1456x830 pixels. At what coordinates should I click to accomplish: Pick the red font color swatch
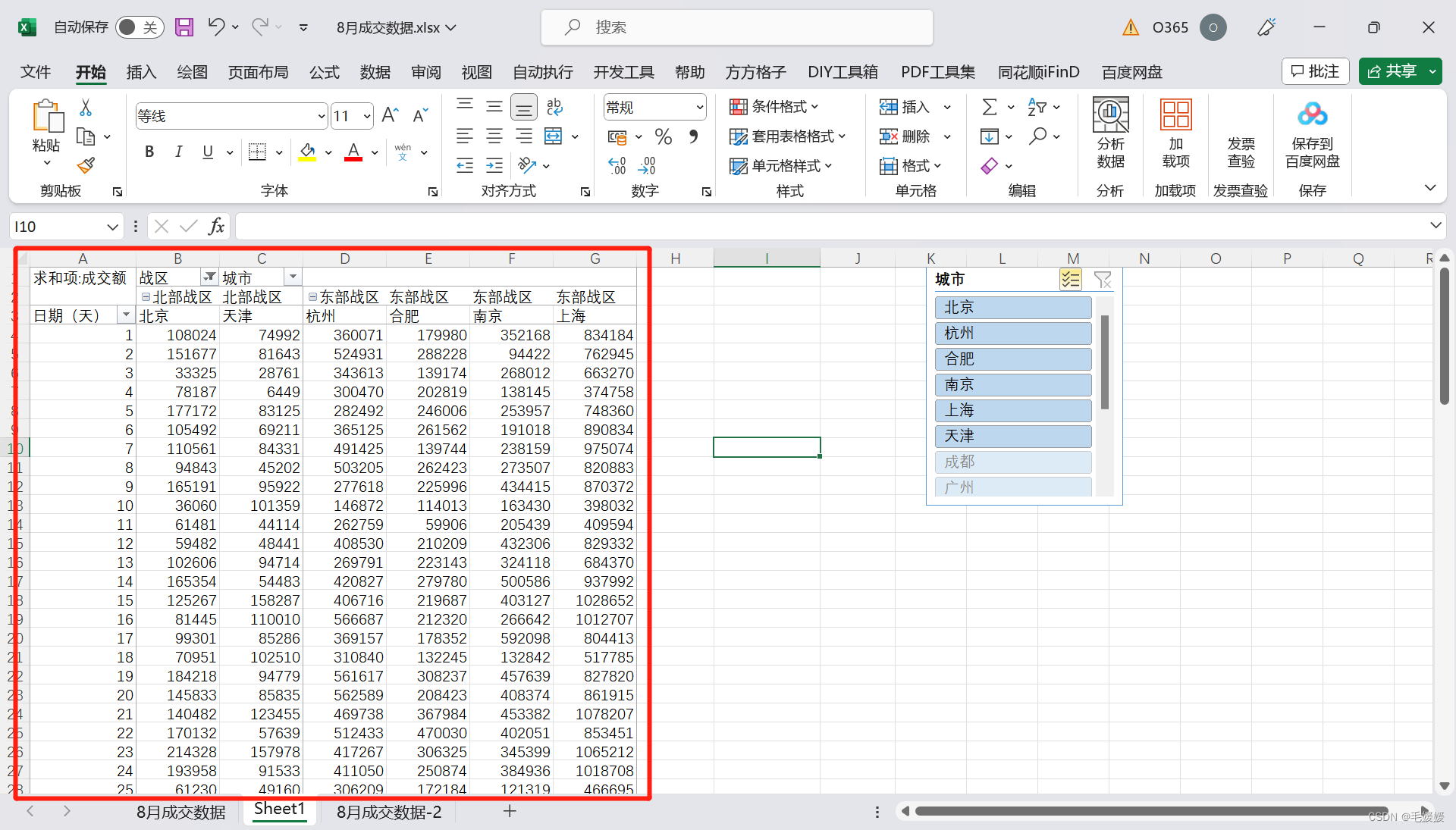tap(353, 152)
